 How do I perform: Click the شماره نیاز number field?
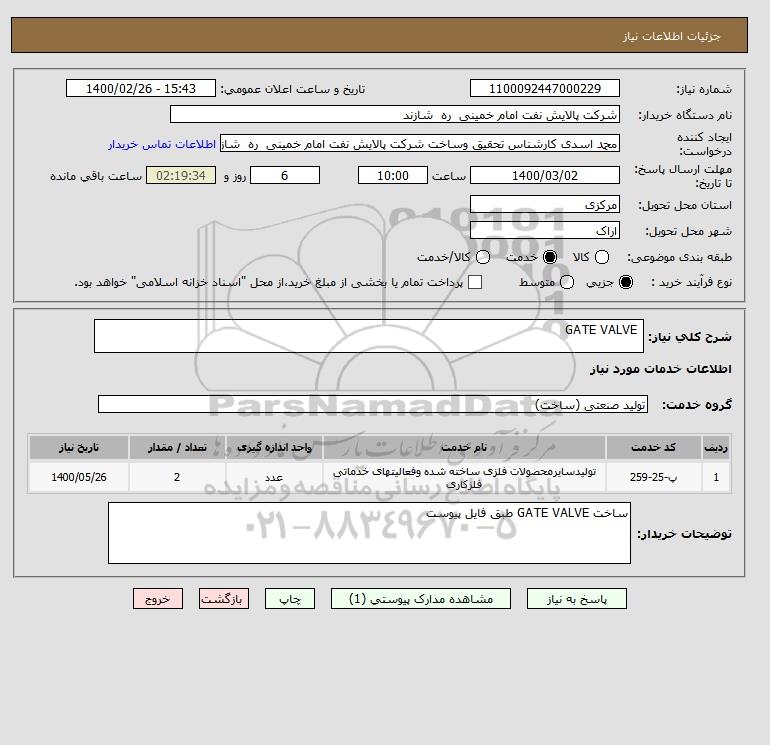(545, 88)
